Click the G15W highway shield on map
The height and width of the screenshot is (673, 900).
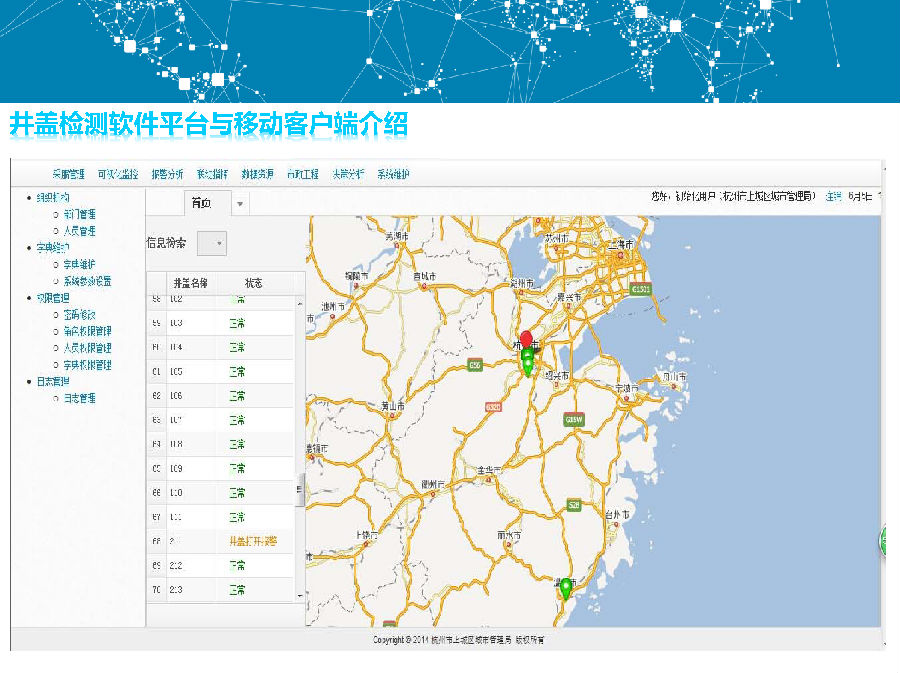click(574, 419)
